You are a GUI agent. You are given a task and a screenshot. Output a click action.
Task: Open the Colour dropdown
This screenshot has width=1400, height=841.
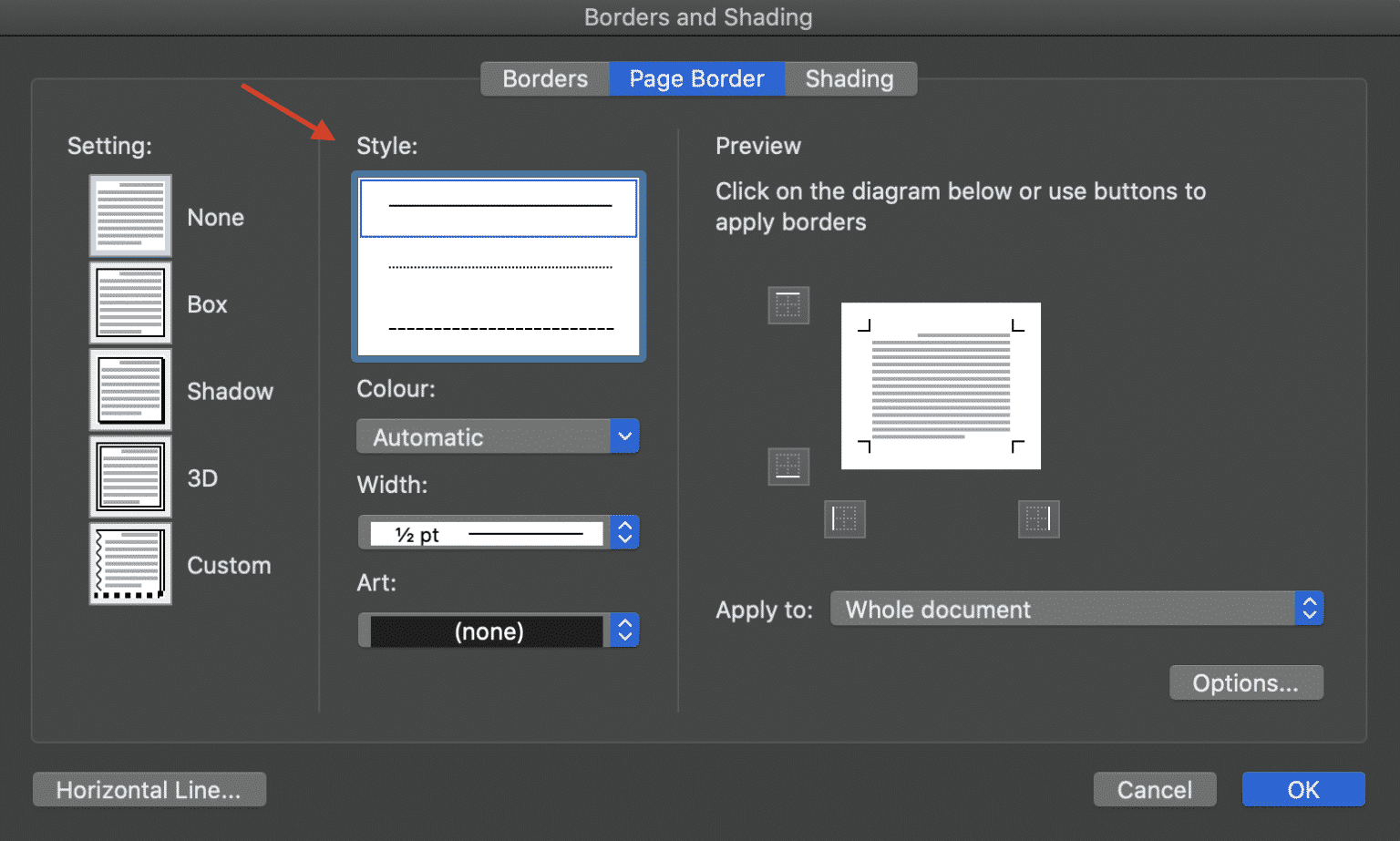pos(624,436)
